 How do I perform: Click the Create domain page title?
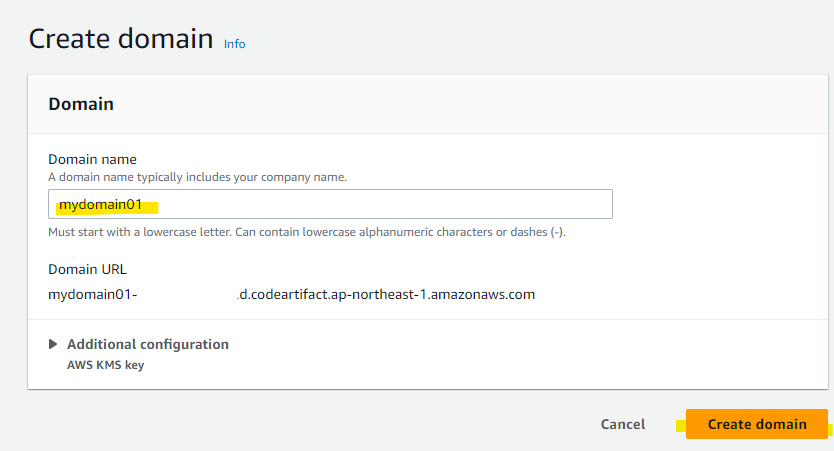coord(121,39)
